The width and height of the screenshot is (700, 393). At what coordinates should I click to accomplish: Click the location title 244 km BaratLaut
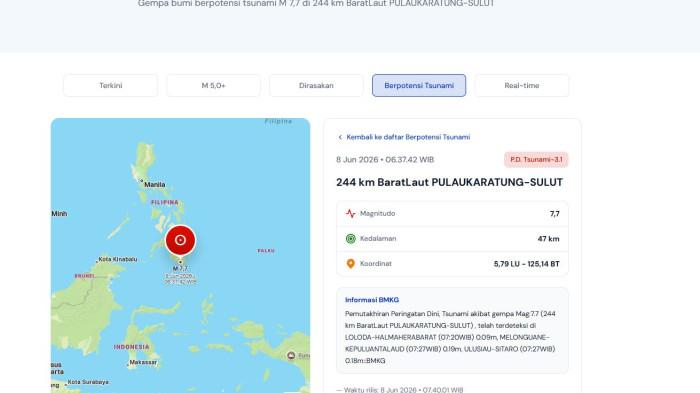point(449,182)
